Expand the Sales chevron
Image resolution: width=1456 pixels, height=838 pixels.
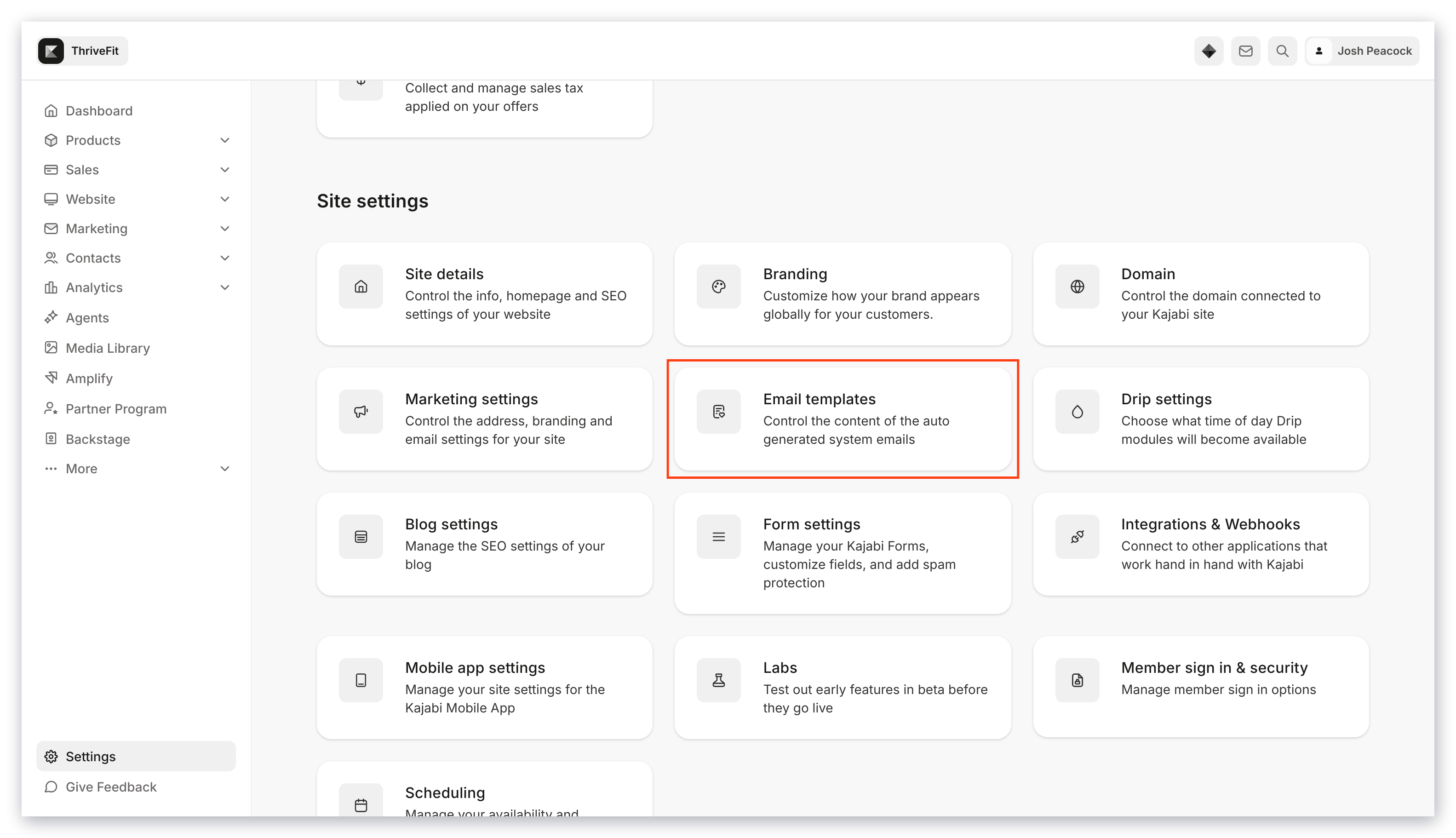(x=224, y=169)
